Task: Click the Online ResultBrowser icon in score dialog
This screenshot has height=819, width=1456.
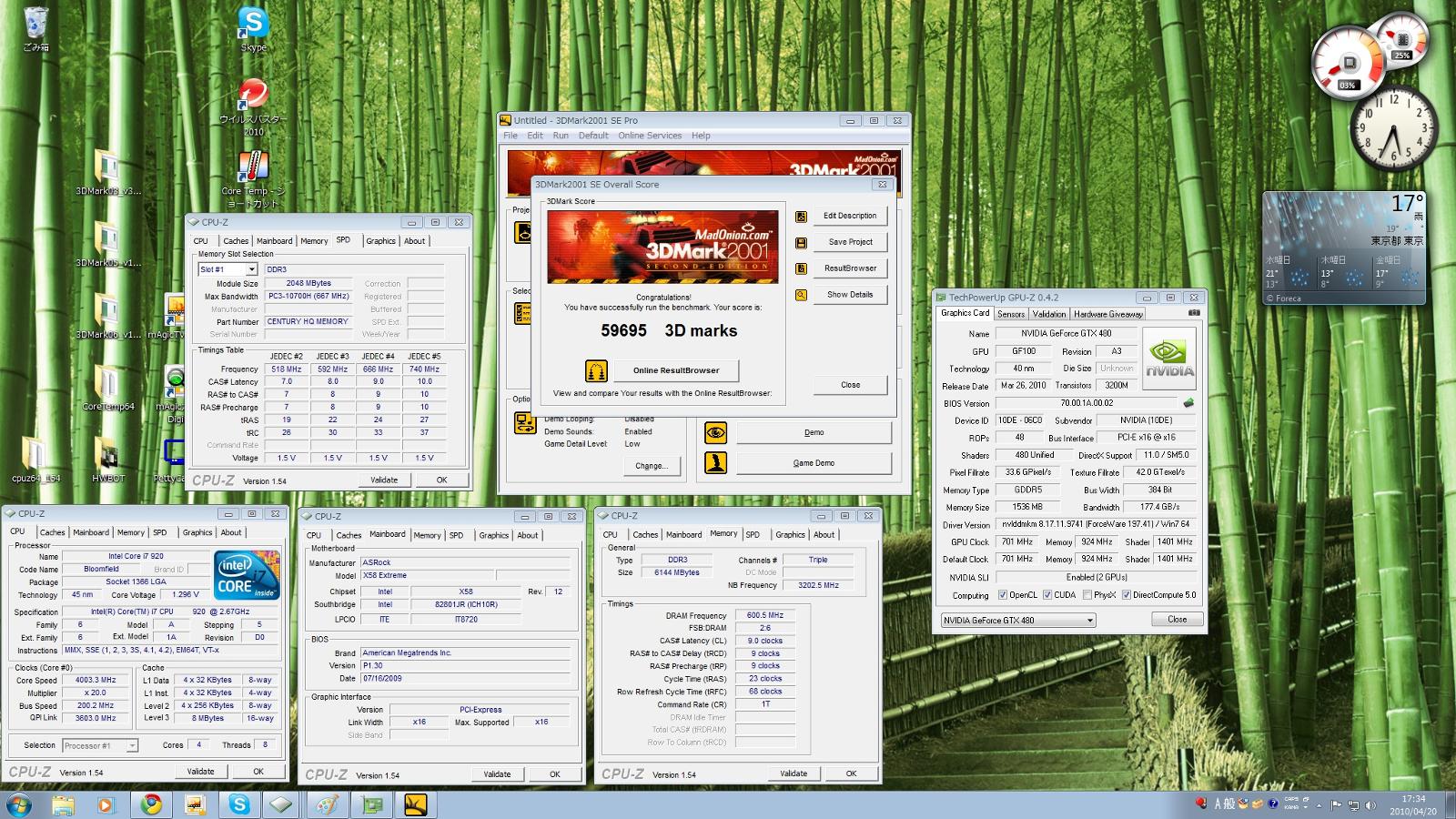Action: [596, 370]
